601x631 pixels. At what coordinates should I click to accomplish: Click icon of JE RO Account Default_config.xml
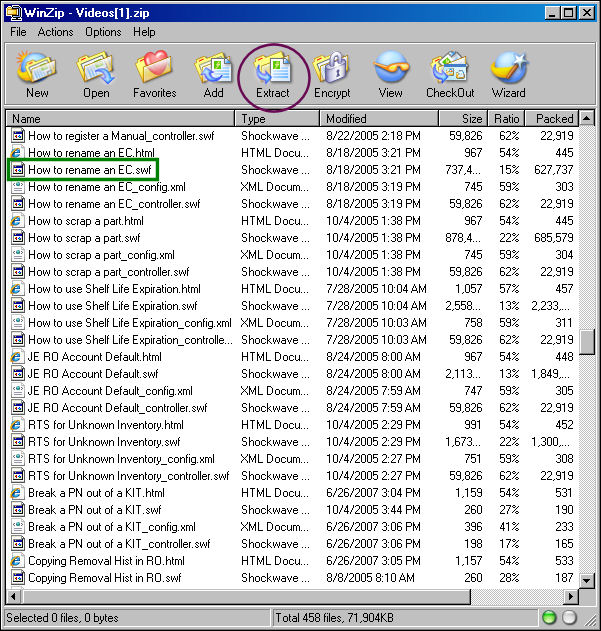pyautogui.click(x=17, y=391)
